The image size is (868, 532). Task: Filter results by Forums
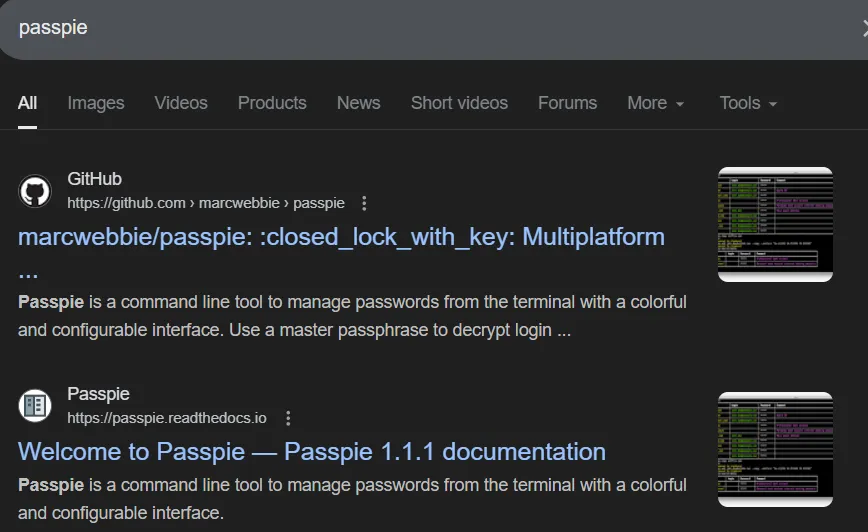click(x=567, y=103)
